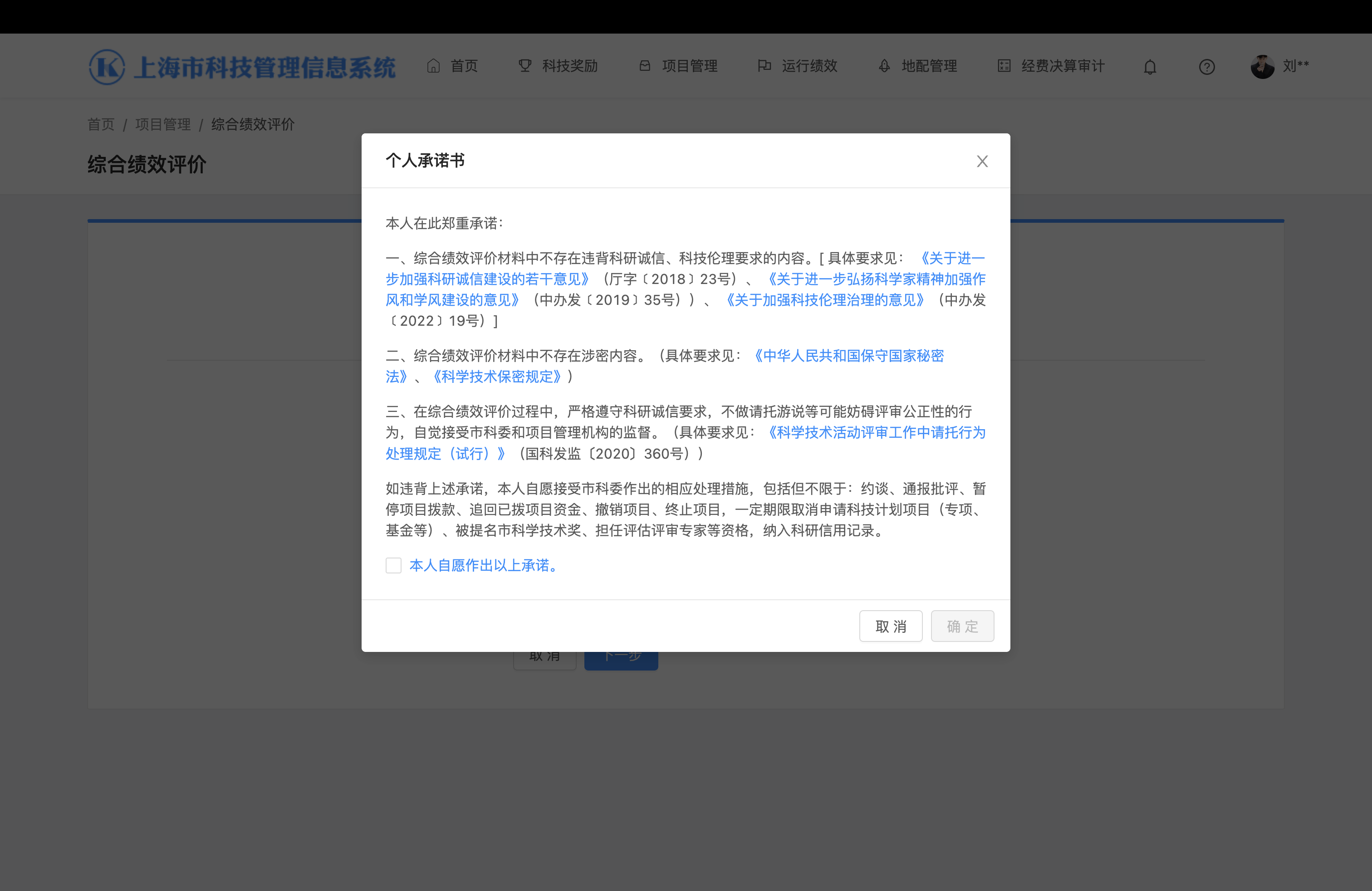Click the 综合绩效评价 page heading
Viewport: 1372px width, 891px height.
(x=147, y=165)
